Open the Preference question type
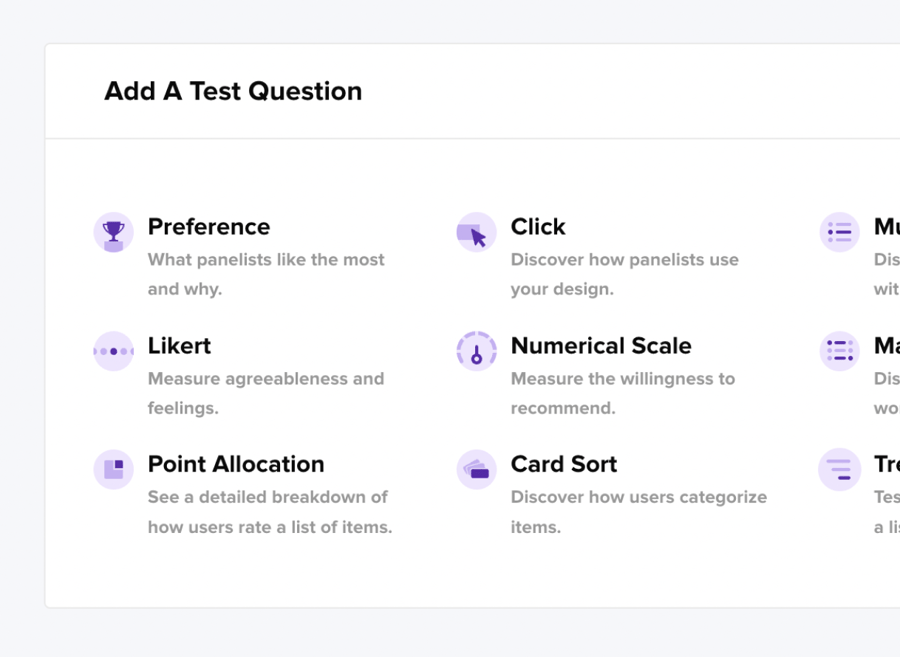 tap(209, 227)
